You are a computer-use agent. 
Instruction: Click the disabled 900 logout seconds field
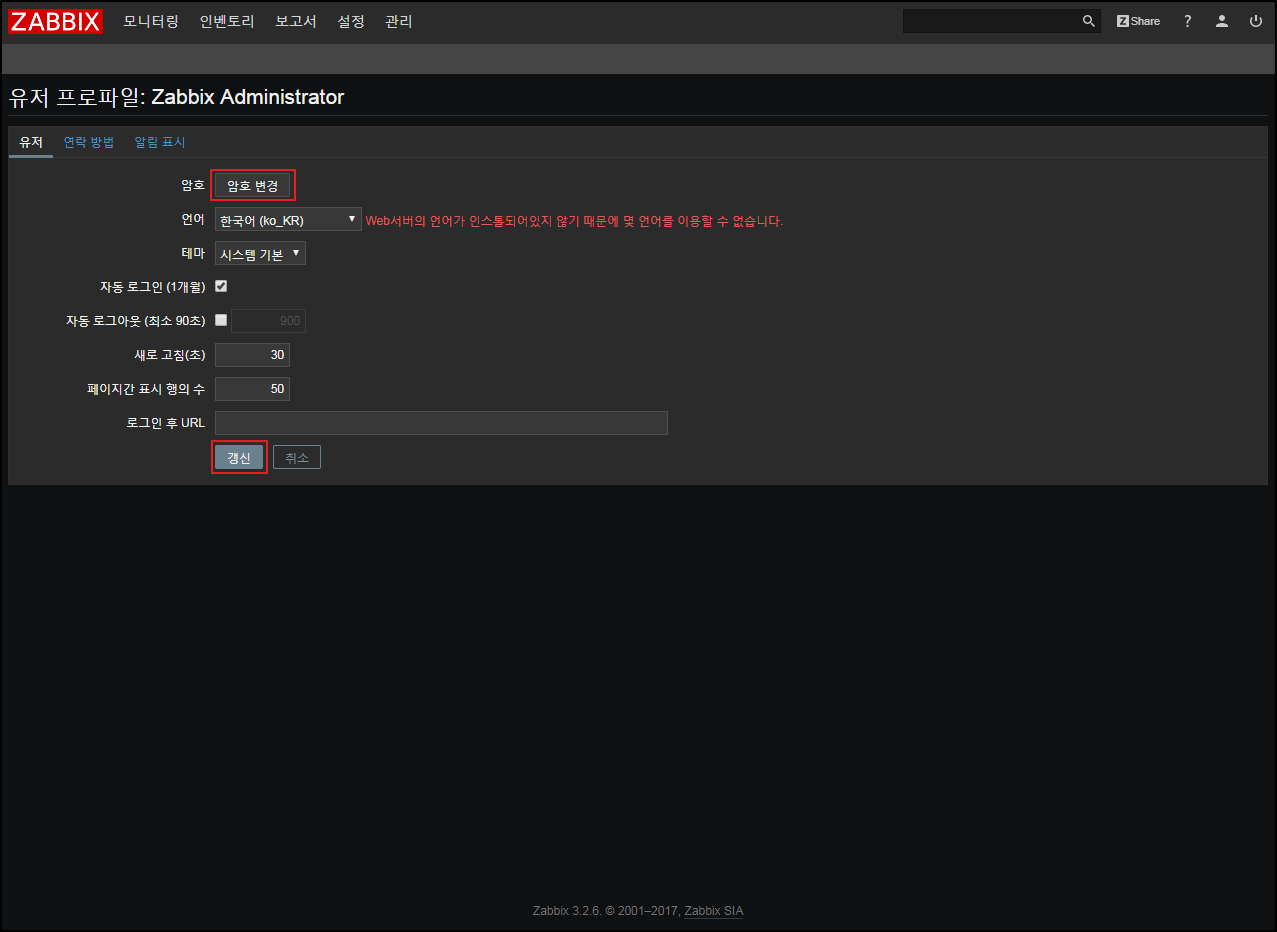click(268, 321)
